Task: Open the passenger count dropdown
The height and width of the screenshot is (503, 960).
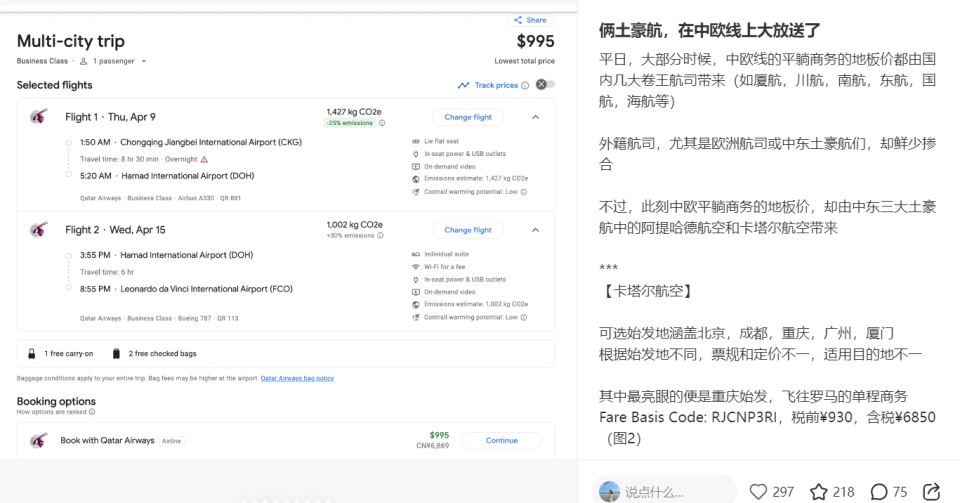Action: (144, 61)
